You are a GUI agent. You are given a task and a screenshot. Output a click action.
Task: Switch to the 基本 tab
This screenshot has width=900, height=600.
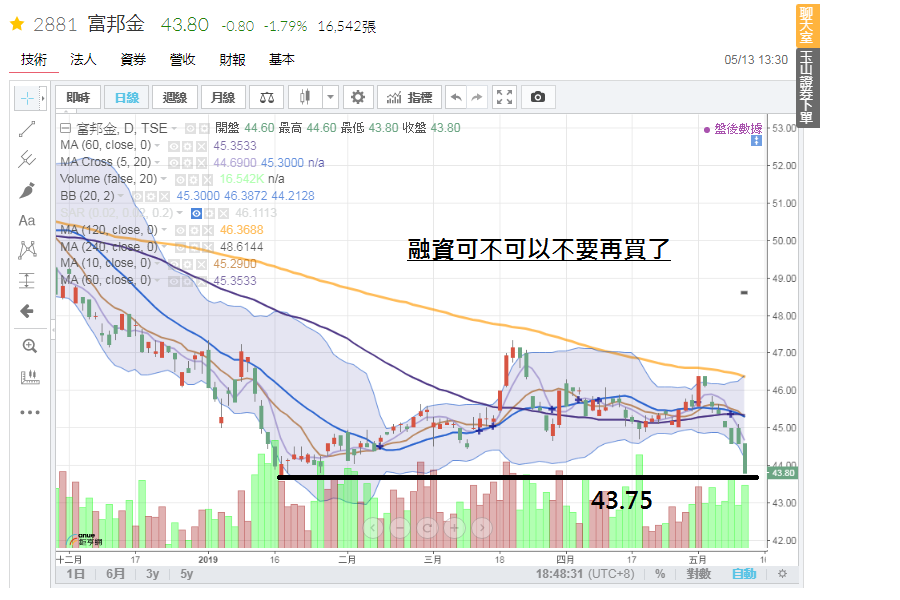tap(282, 60)
